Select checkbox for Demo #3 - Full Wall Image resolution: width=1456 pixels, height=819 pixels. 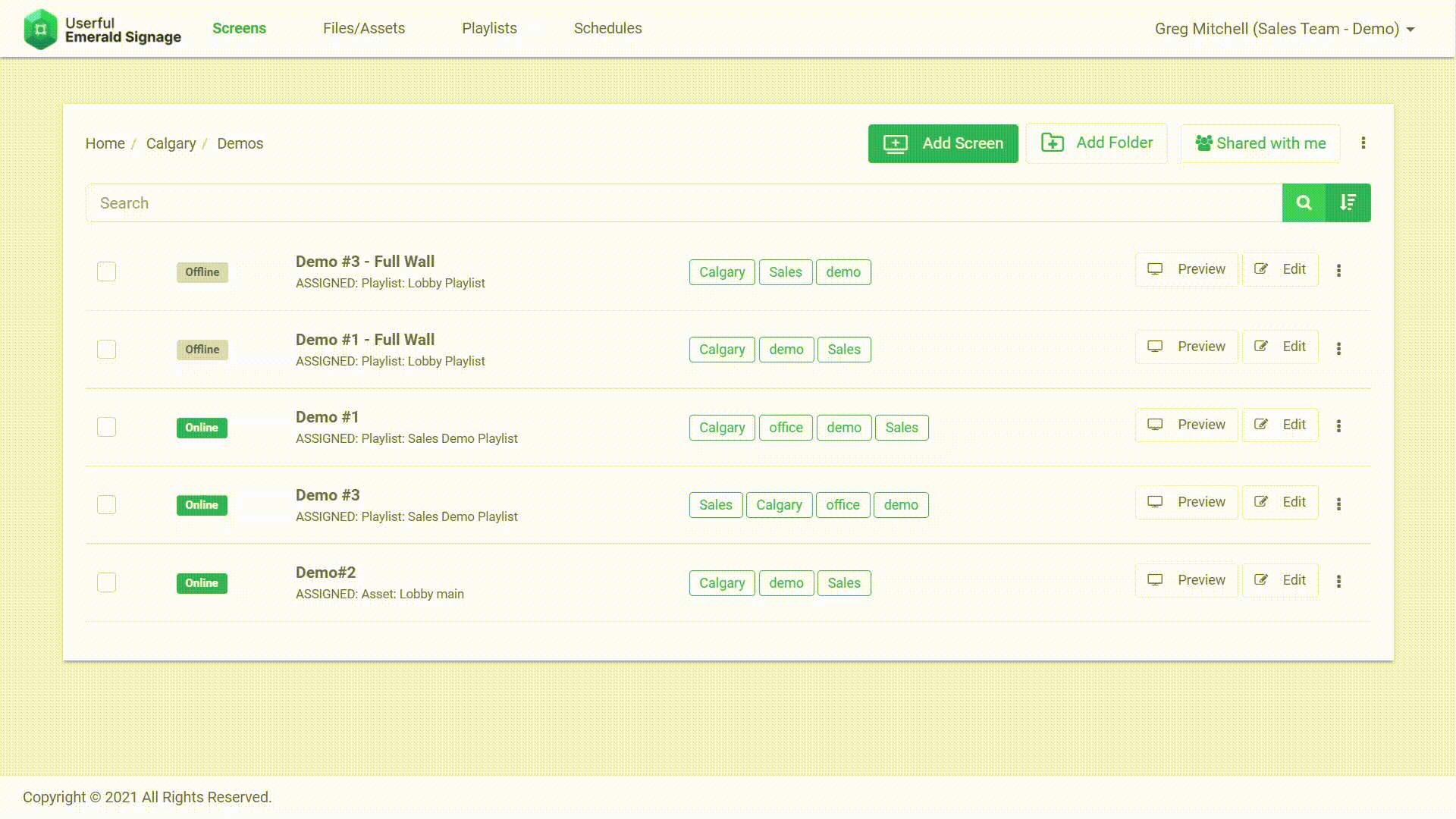tap(106, 271)
